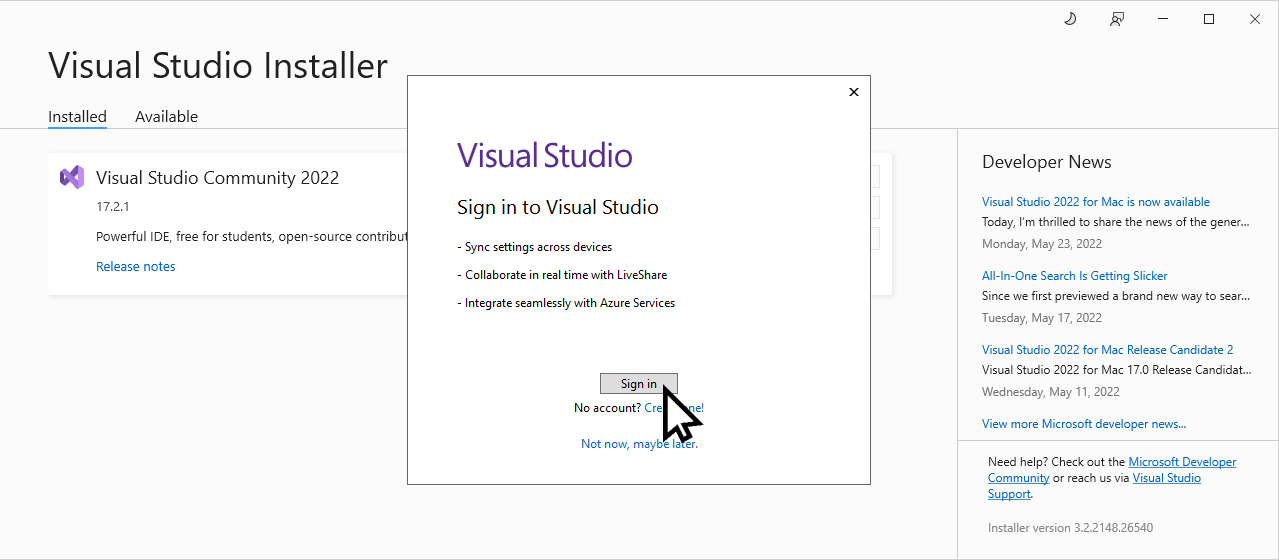Visit the Microsoft Developer Community link
The width and height of the screenshot is (1279, 560).
pyautogui.click(x=1112, y=470)
